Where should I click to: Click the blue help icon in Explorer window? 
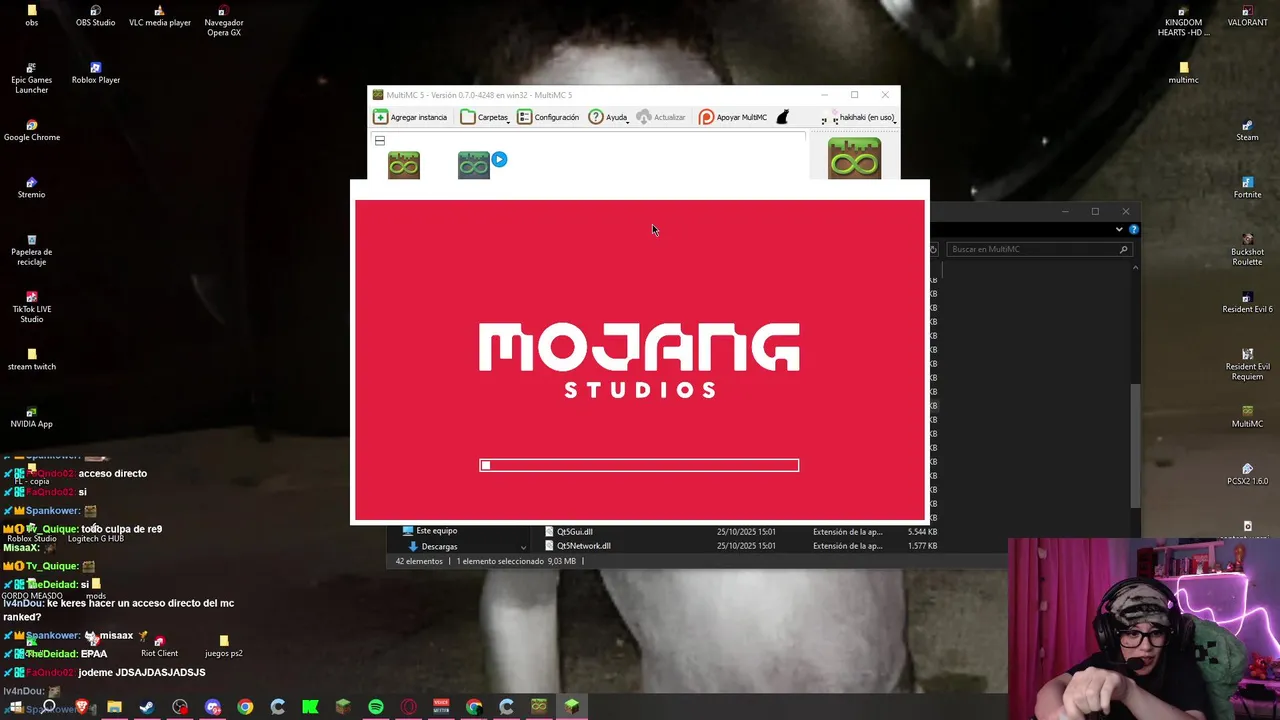pyautogui.click(x=1134, y=229)
